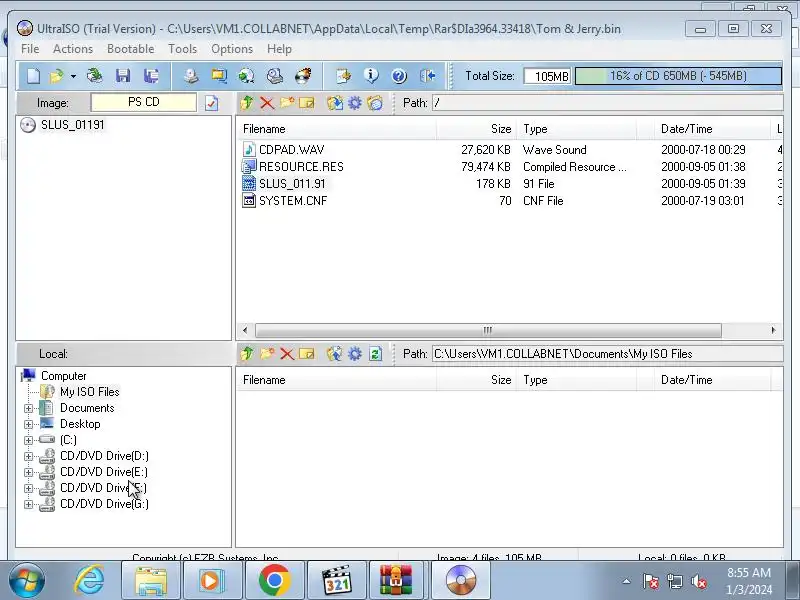
Task: Open the Help menu
Action: 280,49
